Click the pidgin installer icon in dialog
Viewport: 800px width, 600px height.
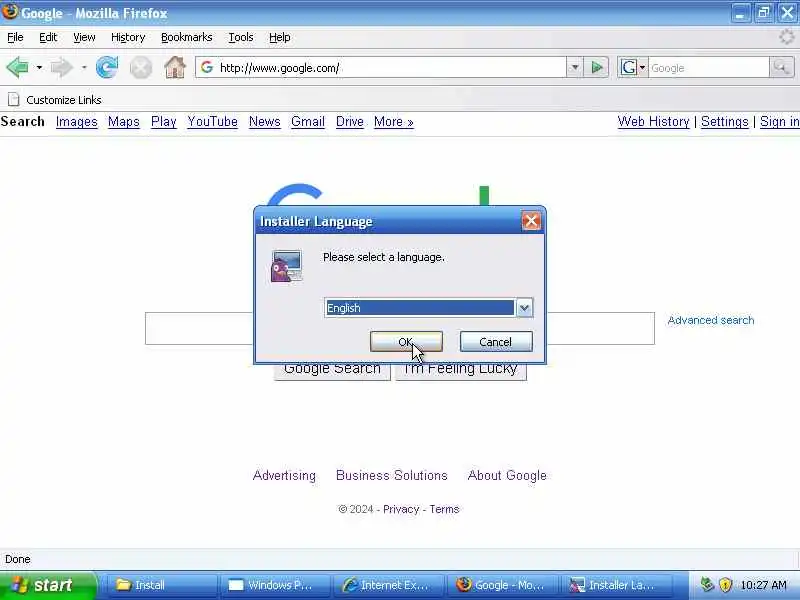(x=287, y=266)
